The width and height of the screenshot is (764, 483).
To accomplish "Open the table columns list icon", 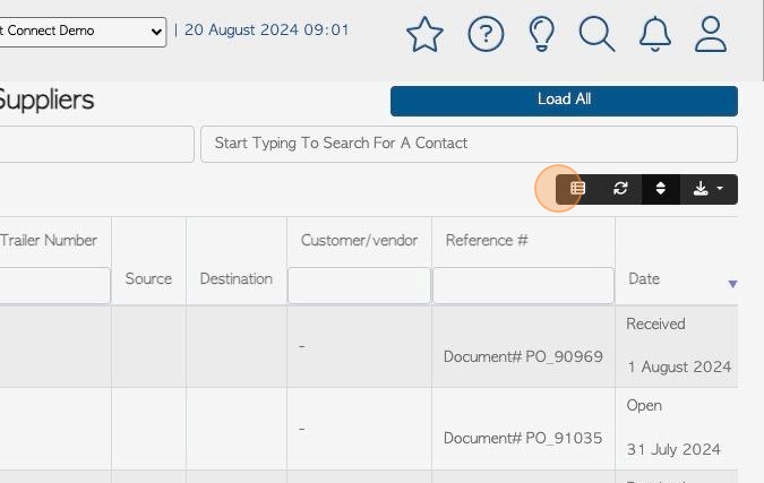I will 578,189.
